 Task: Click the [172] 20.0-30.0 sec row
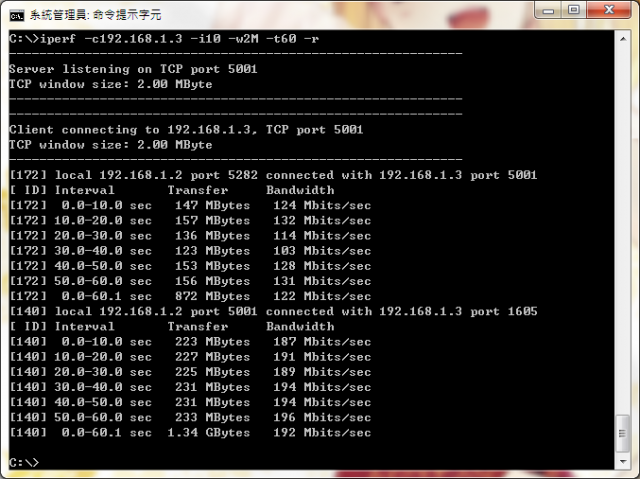click(190, 235)
